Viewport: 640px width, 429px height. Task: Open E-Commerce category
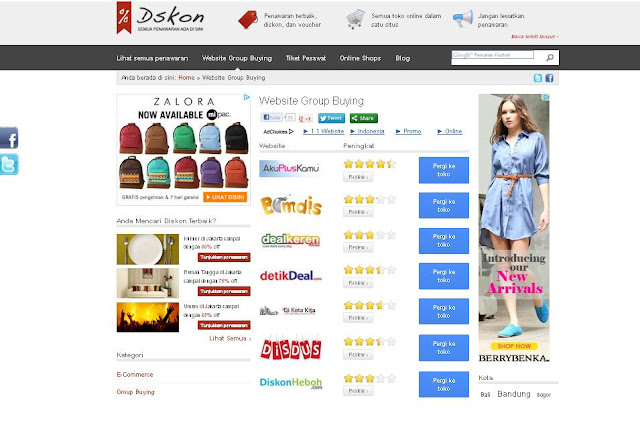135,374
